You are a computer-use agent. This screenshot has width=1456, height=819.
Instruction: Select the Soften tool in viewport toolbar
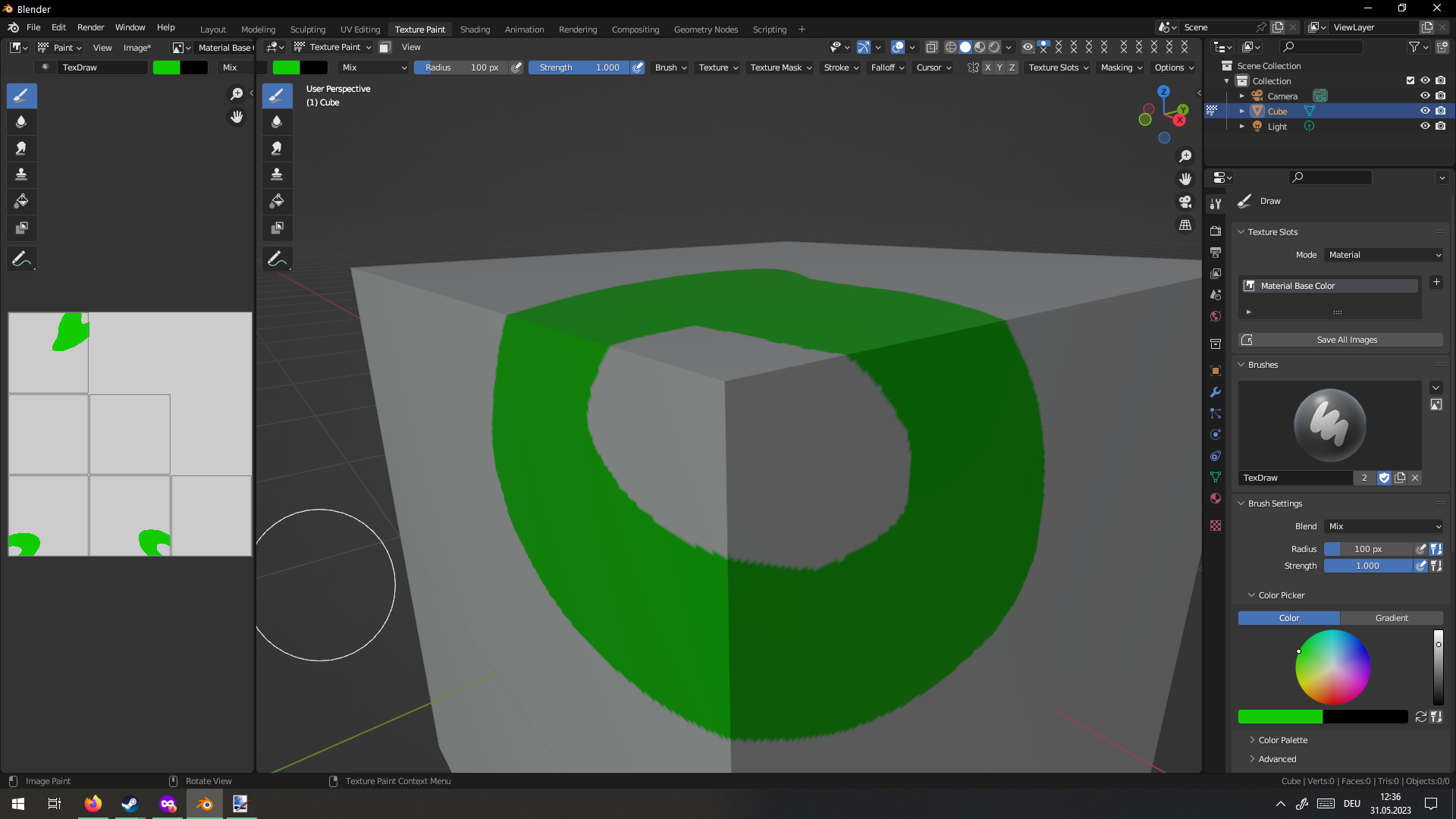click(277, 121)
